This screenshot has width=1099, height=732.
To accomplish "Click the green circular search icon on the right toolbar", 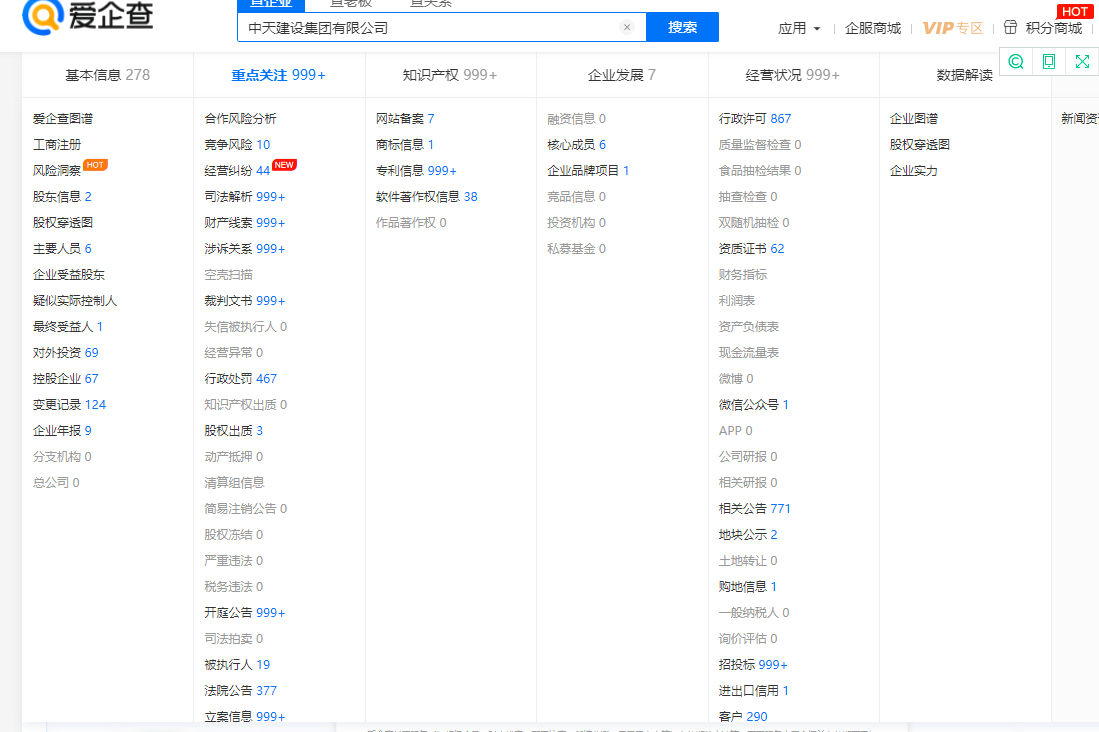I will coord(1016,62).
